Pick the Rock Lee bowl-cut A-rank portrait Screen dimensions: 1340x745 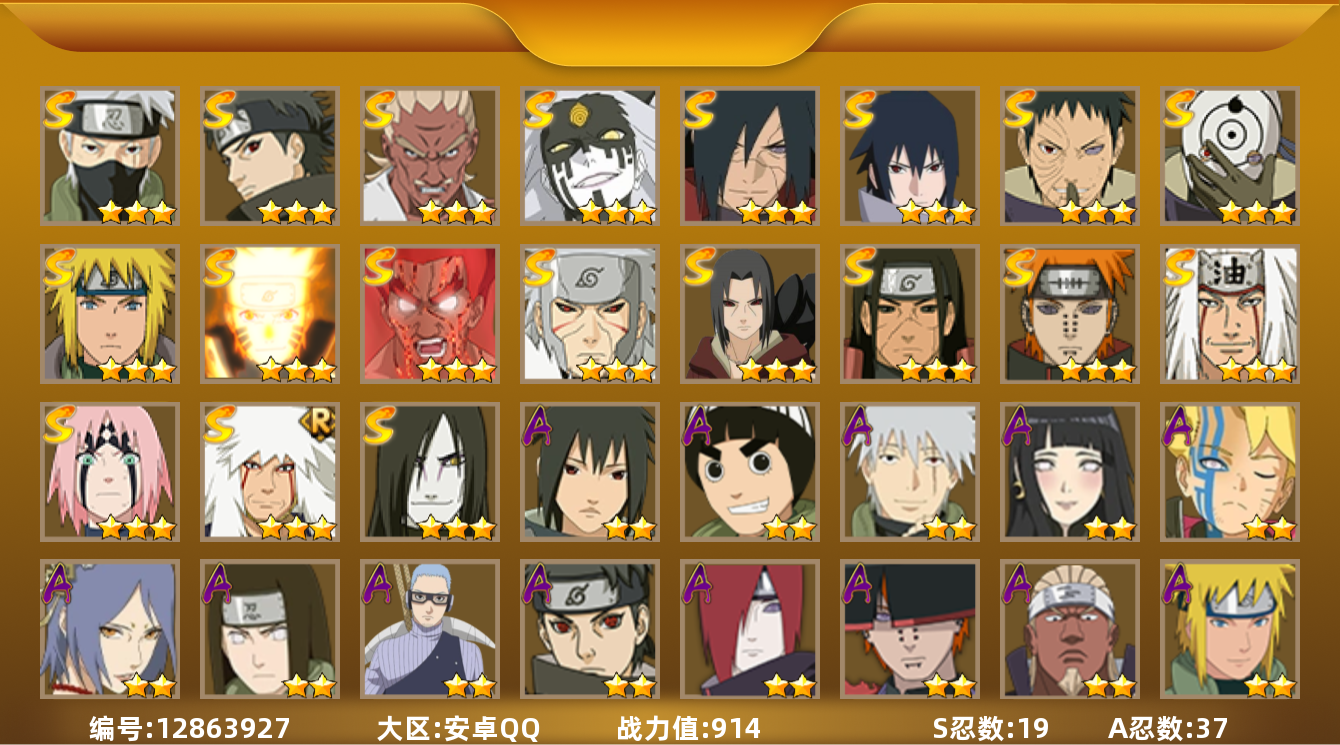click(x=749, y=471)
